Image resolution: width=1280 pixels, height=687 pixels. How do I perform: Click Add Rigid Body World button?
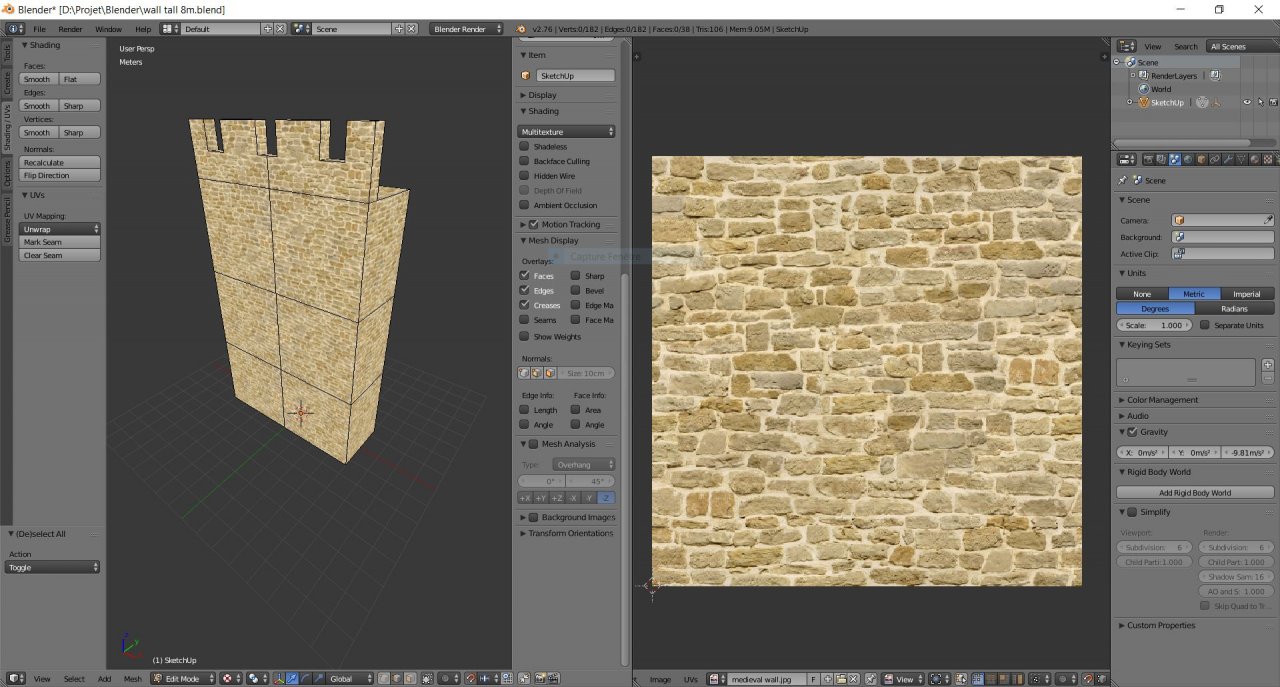[x=1195, y=492]
